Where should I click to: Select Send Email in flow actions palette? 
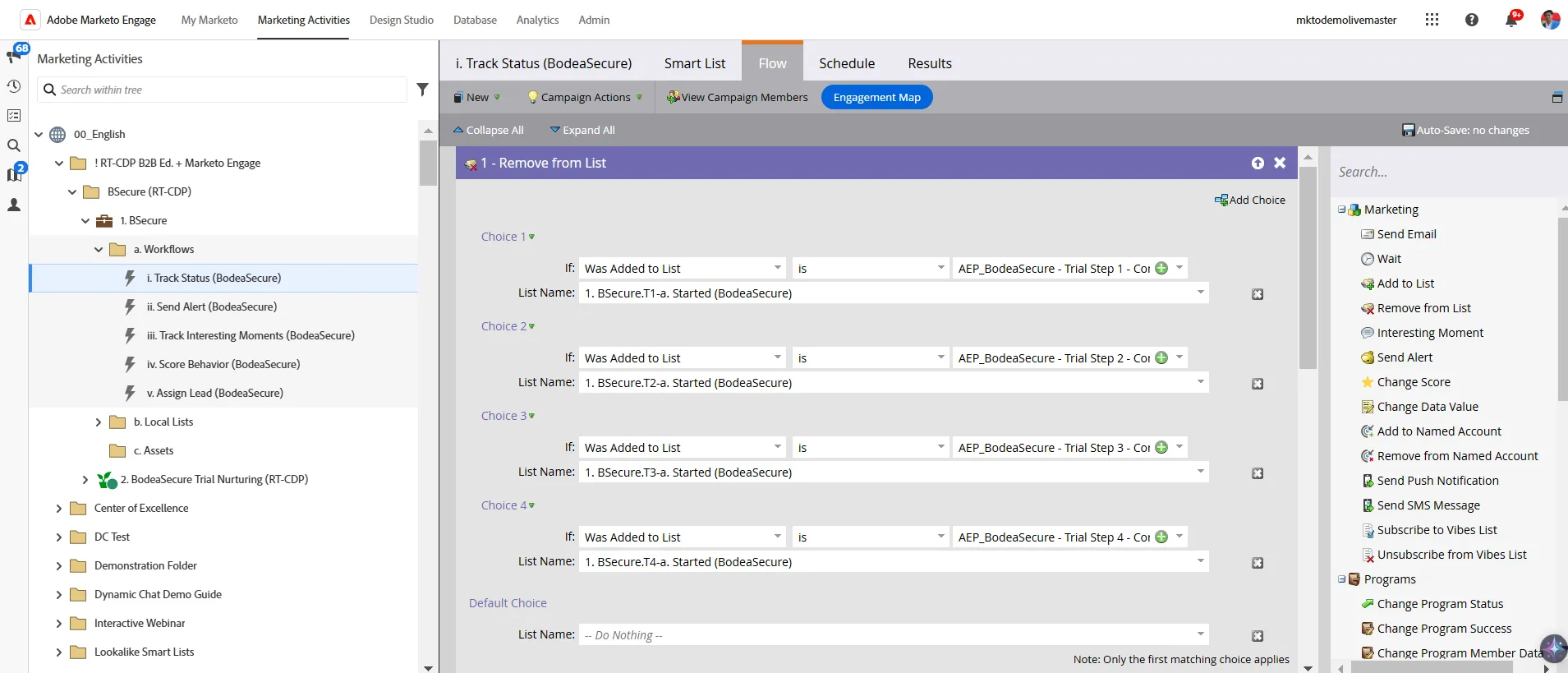click(x=1407, y=234)
